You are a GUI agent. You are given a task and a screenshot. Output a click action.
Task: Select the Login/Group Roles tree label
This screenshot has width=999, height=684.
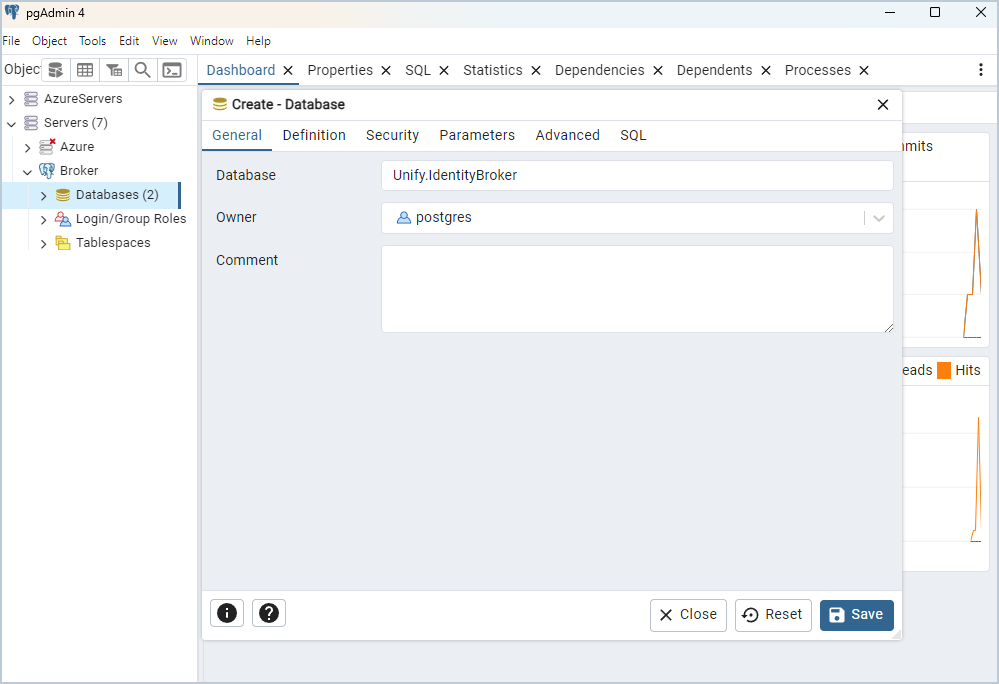(131, 218)
